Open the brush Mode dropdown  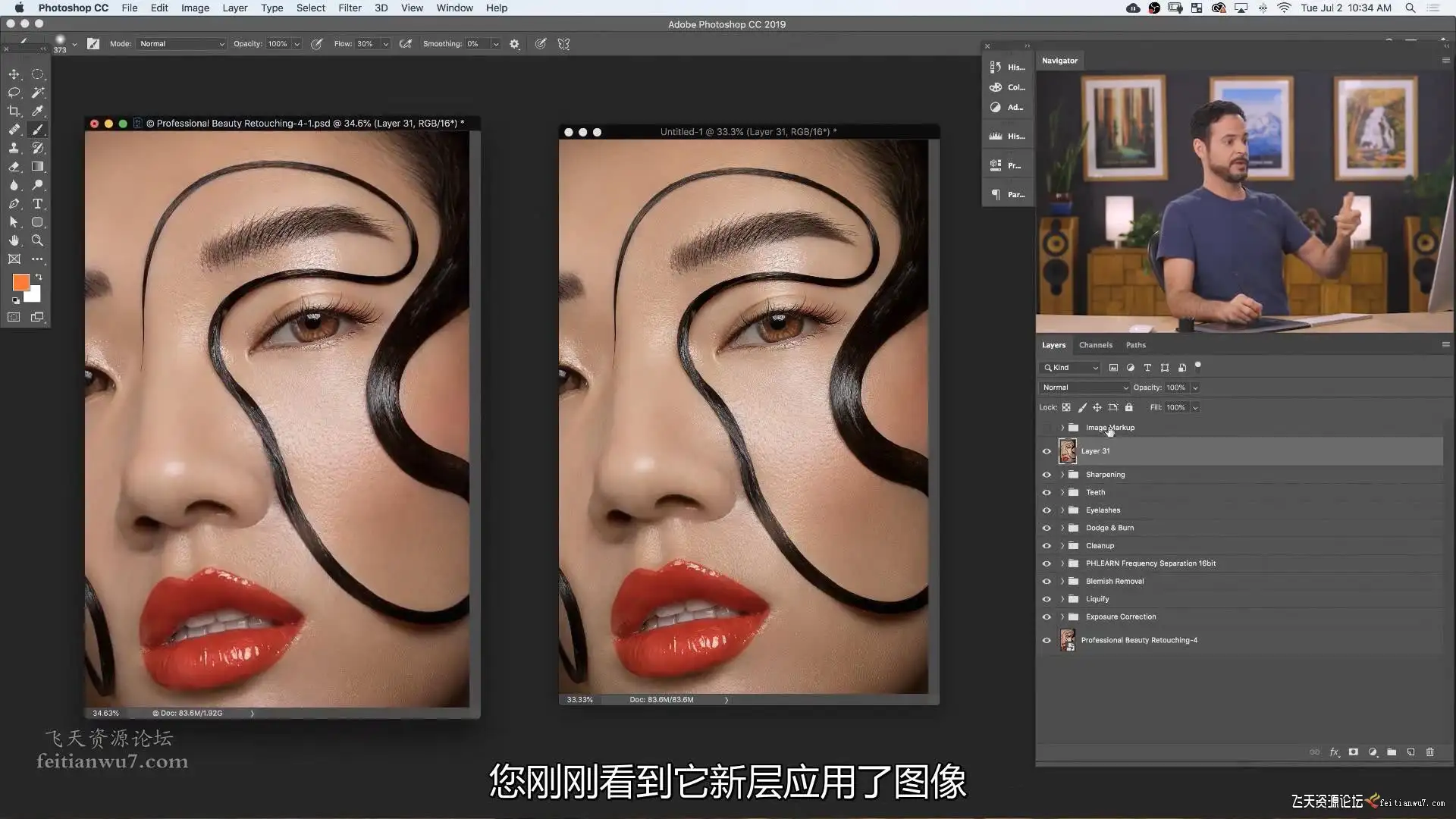[x=182, y=44]
